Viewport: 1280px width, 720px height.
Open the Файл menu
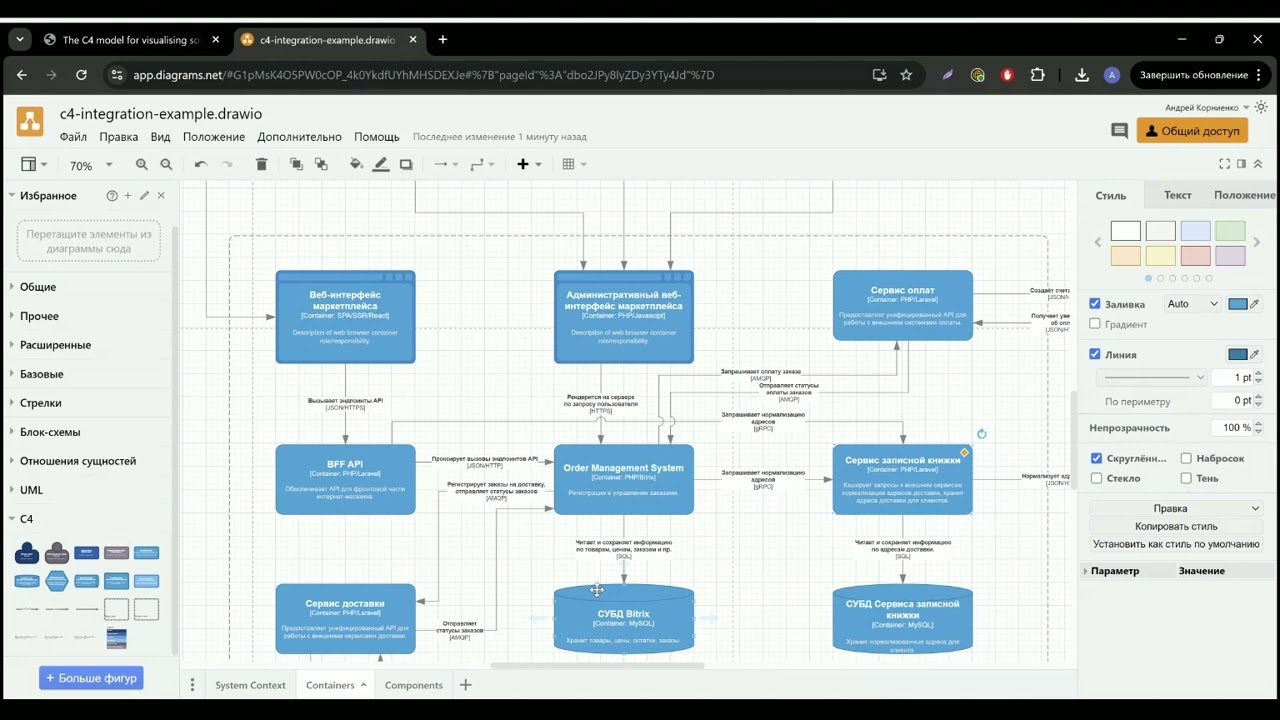pos(73,137)
